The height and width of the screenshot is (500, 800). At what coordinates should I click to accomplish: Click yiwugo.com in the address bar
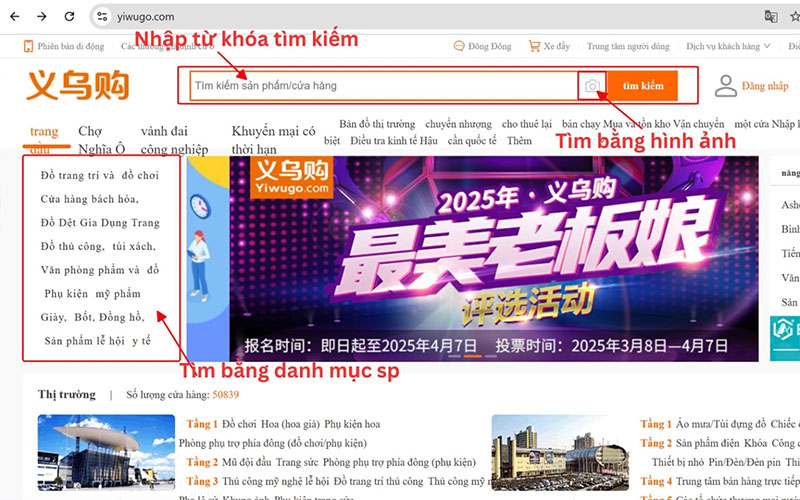coord(145,16)
